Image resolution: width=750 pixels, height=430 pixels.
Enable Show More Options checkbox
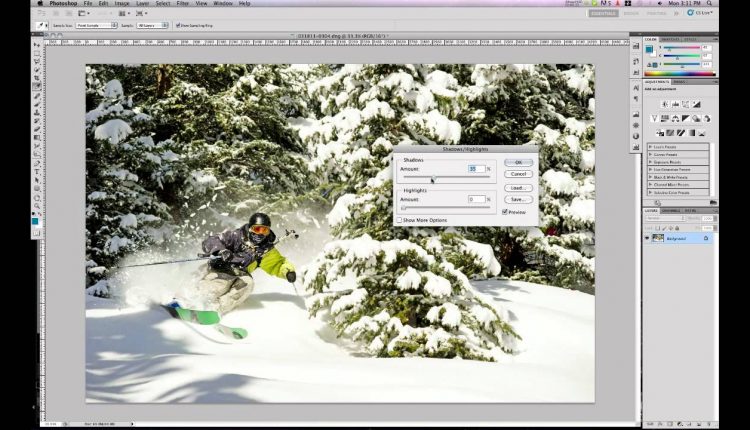399,220
